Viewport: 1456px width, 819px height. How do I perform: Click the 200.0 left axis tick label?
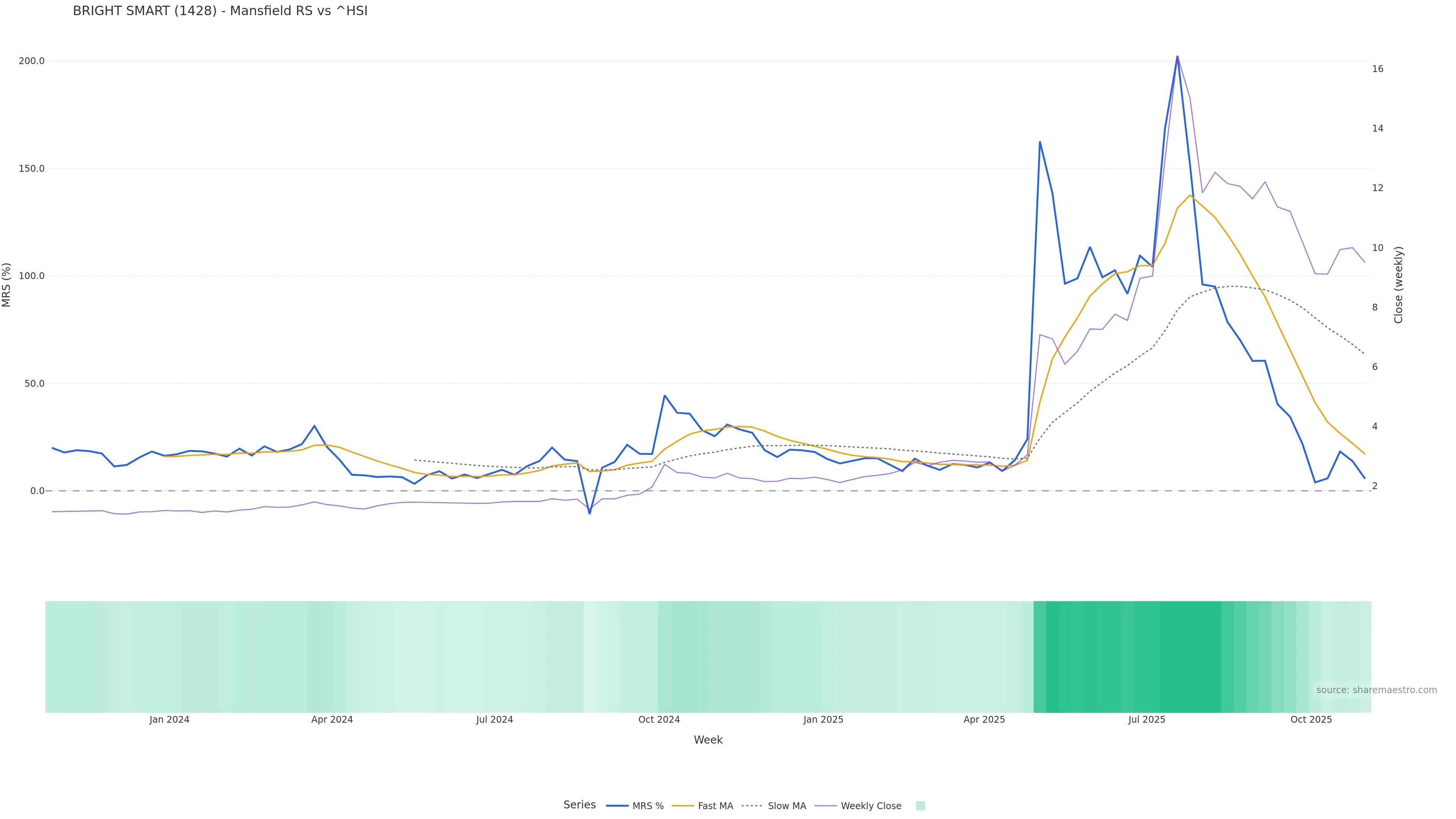(31, 61)
